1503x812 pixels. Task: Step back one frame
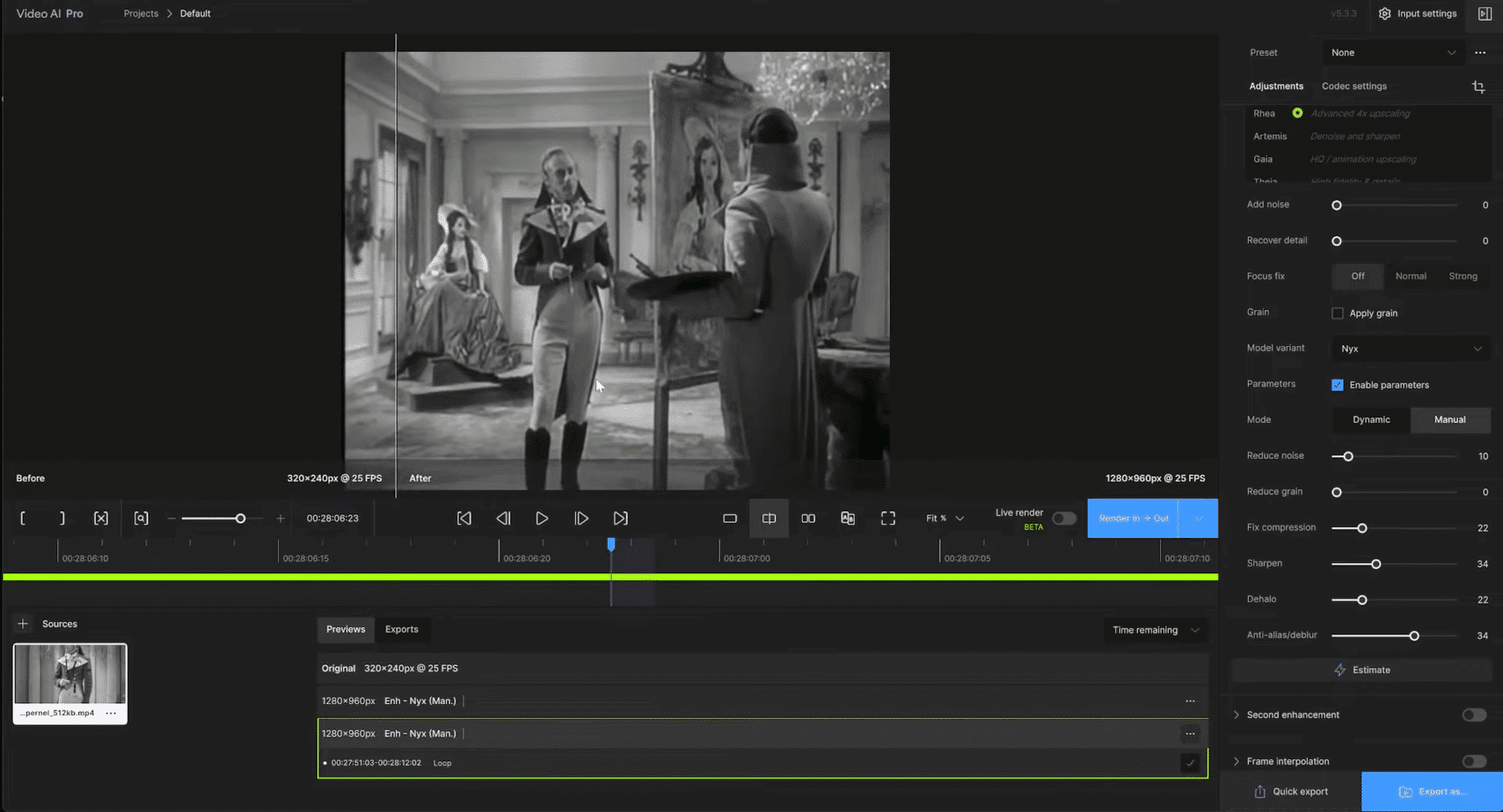pos(503,518)
